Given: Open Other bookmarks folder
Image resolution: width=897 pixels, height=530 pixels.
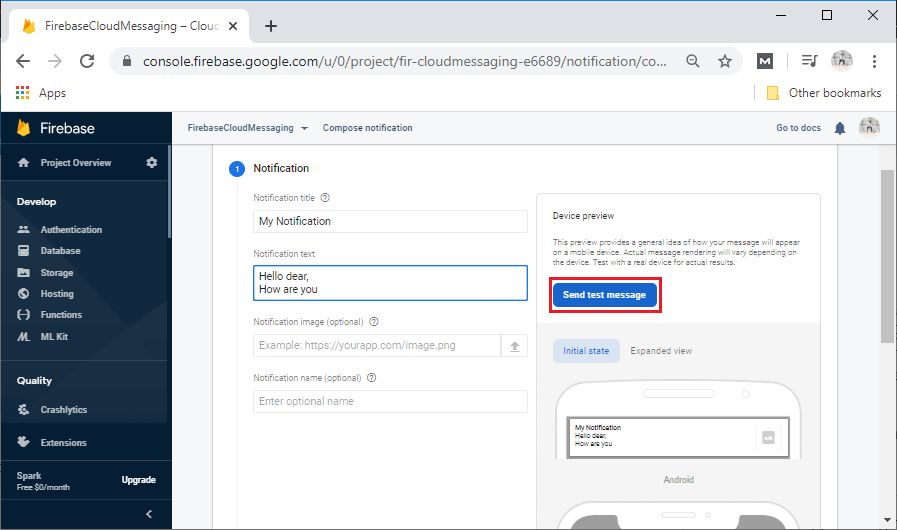Looking at the screenshot, I should [824, 93].
